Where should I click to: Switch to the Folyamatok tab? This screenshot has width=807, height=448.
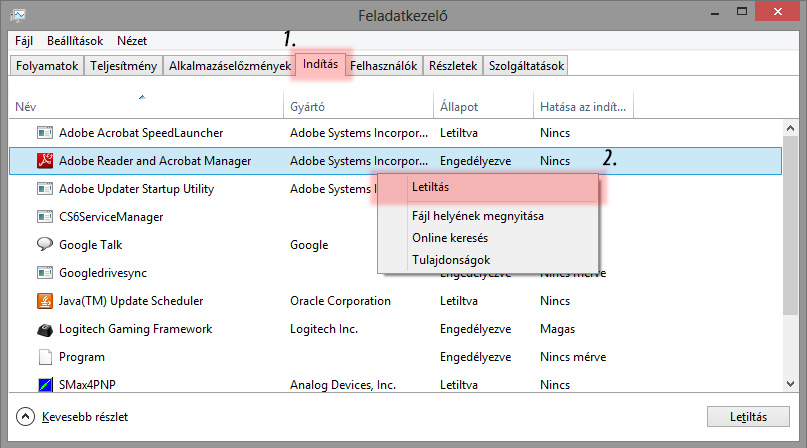(x=47, y=66)
